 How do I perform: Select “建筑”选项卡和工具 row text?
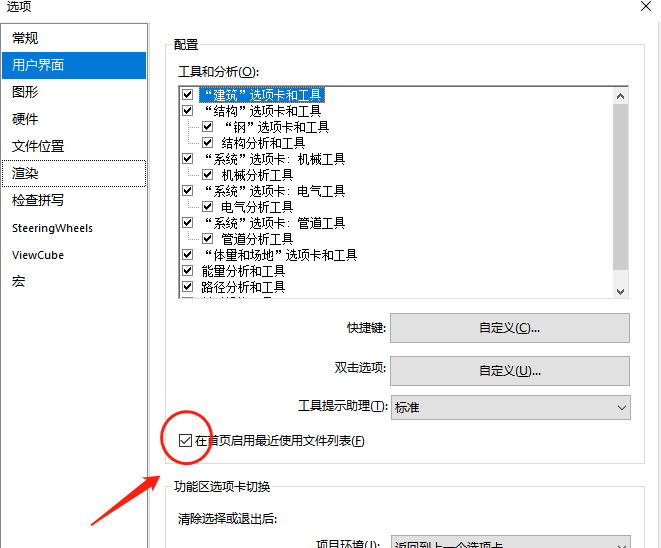[262, 95]
